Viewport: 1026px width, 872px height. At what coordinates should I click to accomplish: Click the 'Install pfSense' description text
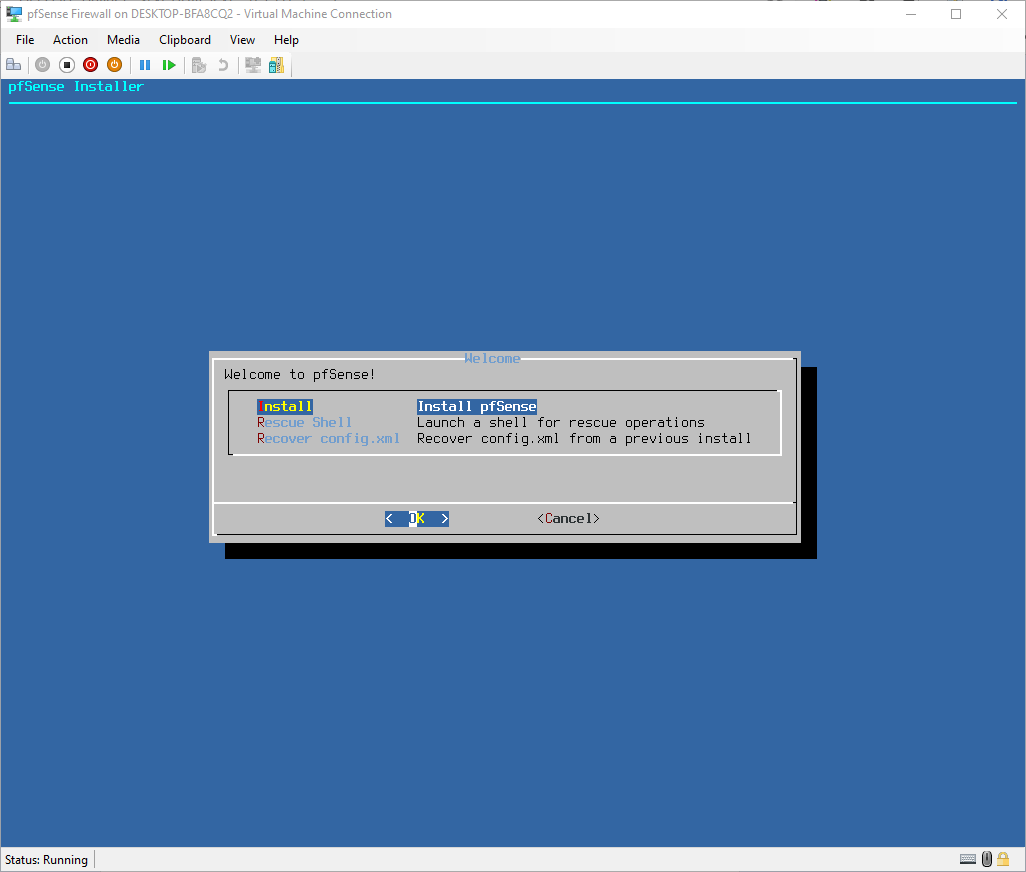tap(477, 406)
